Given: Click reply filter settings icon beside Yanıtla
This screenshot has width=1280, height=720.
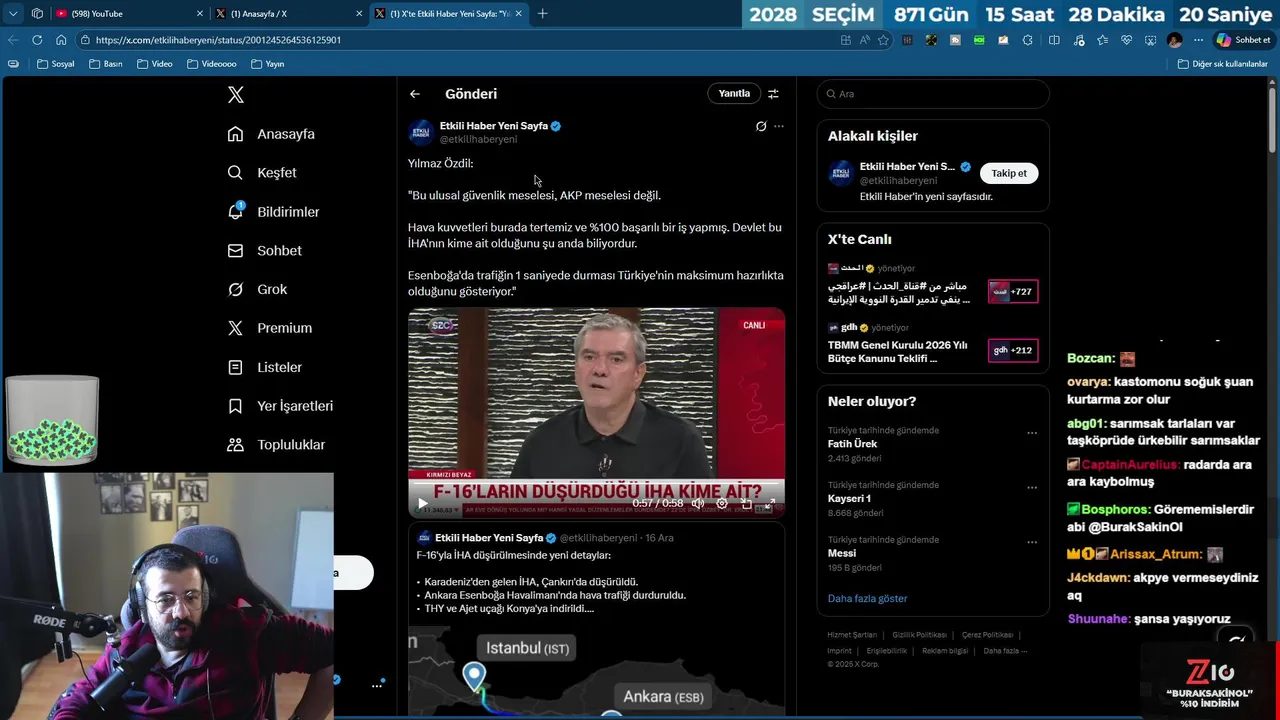Looking at the screenshot, I should click(x=773, y=94).
